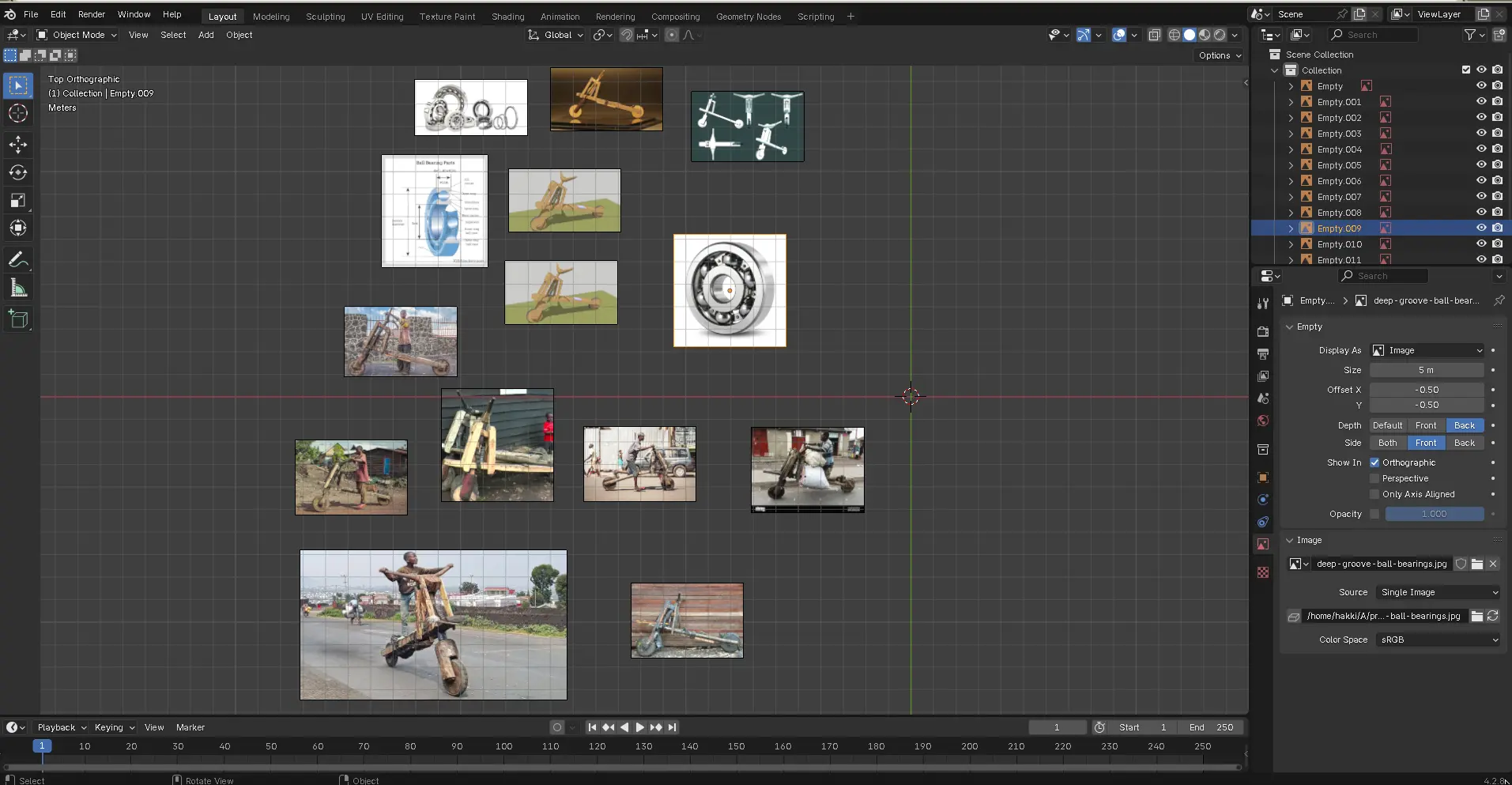
Task: Open the timeline Marker menu
Action: (x=190, y=727)
